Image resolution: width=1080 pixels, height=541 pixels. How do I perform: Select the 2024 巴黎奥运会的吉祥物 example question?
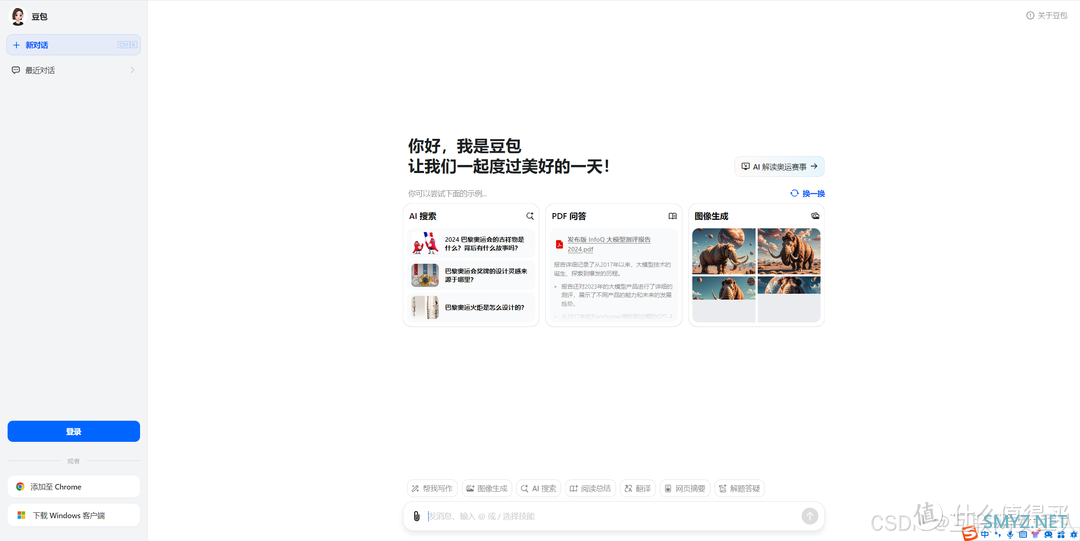click(471, 243)
